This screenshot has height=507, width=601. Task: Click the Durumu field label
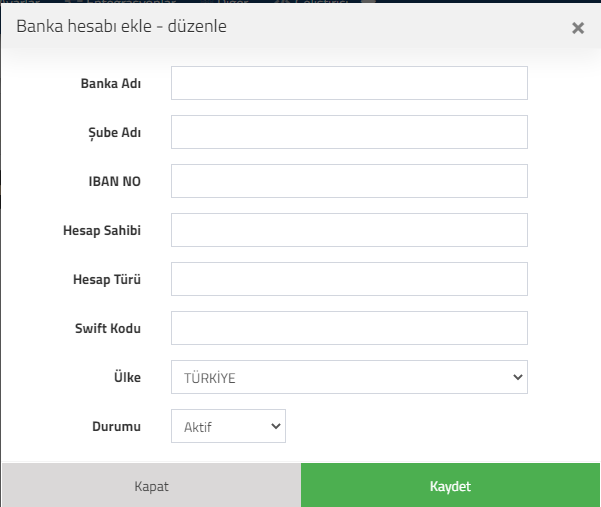click(117, 427)
